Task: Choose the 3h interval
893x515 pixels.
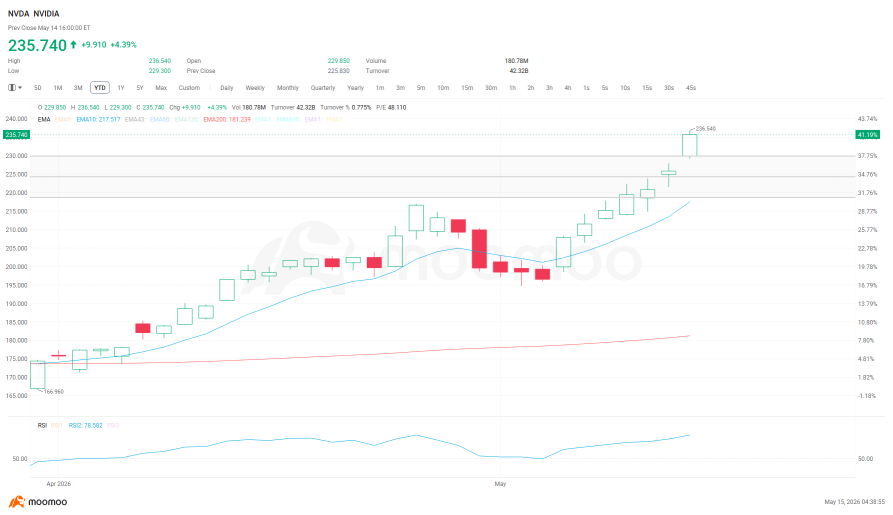Action: click(549, 88)
